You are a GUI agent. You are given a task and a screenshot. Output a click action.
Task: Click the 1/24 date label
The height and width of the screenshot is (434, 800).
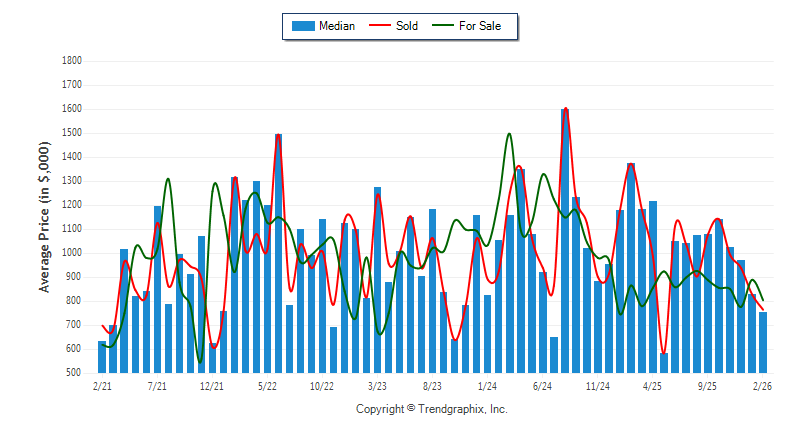click(488, 385)
